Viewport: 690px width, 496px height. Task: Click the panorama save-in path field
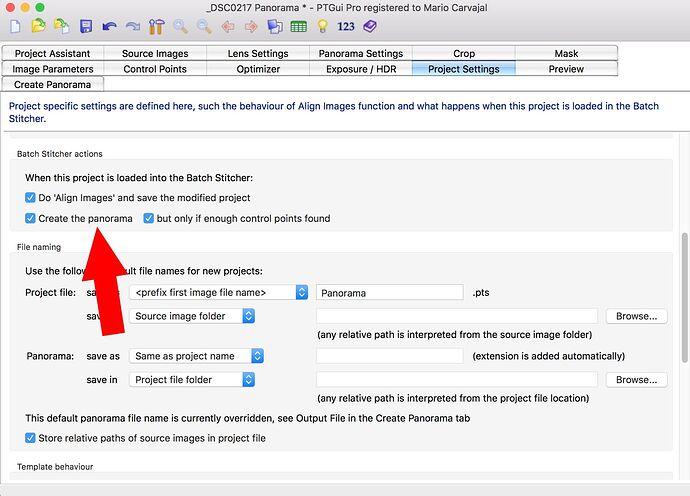(457, 379)
